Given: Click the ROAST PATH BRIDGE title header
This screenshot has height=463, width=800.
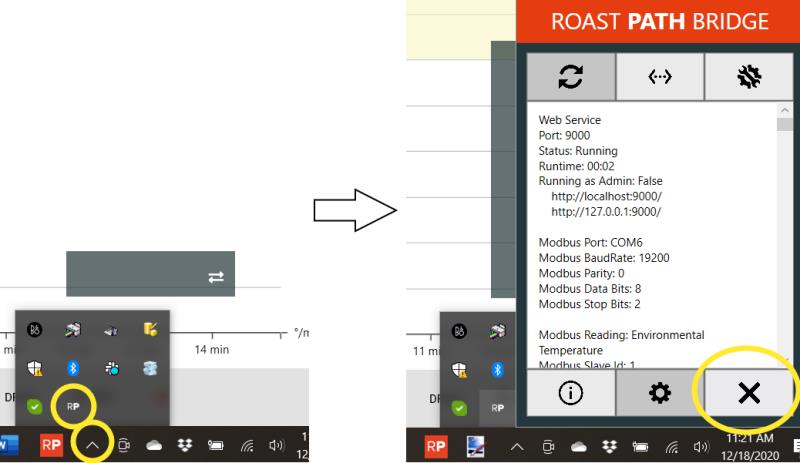Looking at the screenshot, I should [660, 21].
